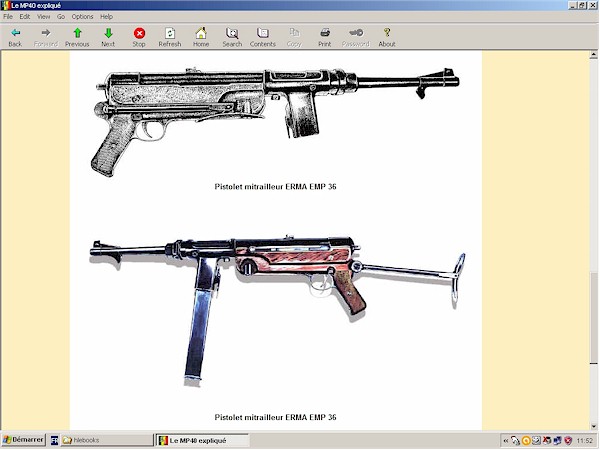Click the color submachine gun image
The image size is (600, 450).
(x=277, y=311)
